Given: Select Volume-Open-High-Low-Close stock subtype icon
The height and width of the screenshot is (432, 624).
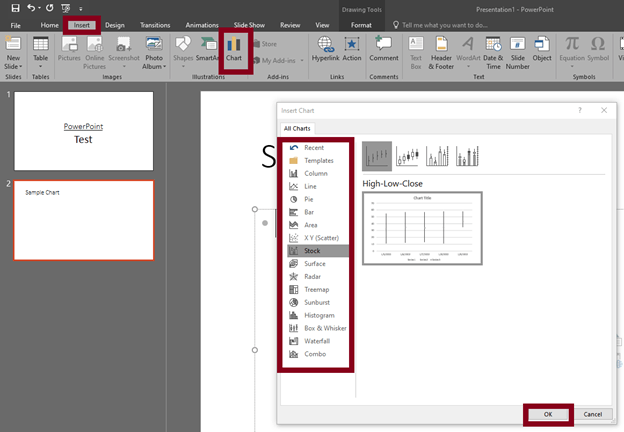Looking at the screenshot, I should coord(467,156).
